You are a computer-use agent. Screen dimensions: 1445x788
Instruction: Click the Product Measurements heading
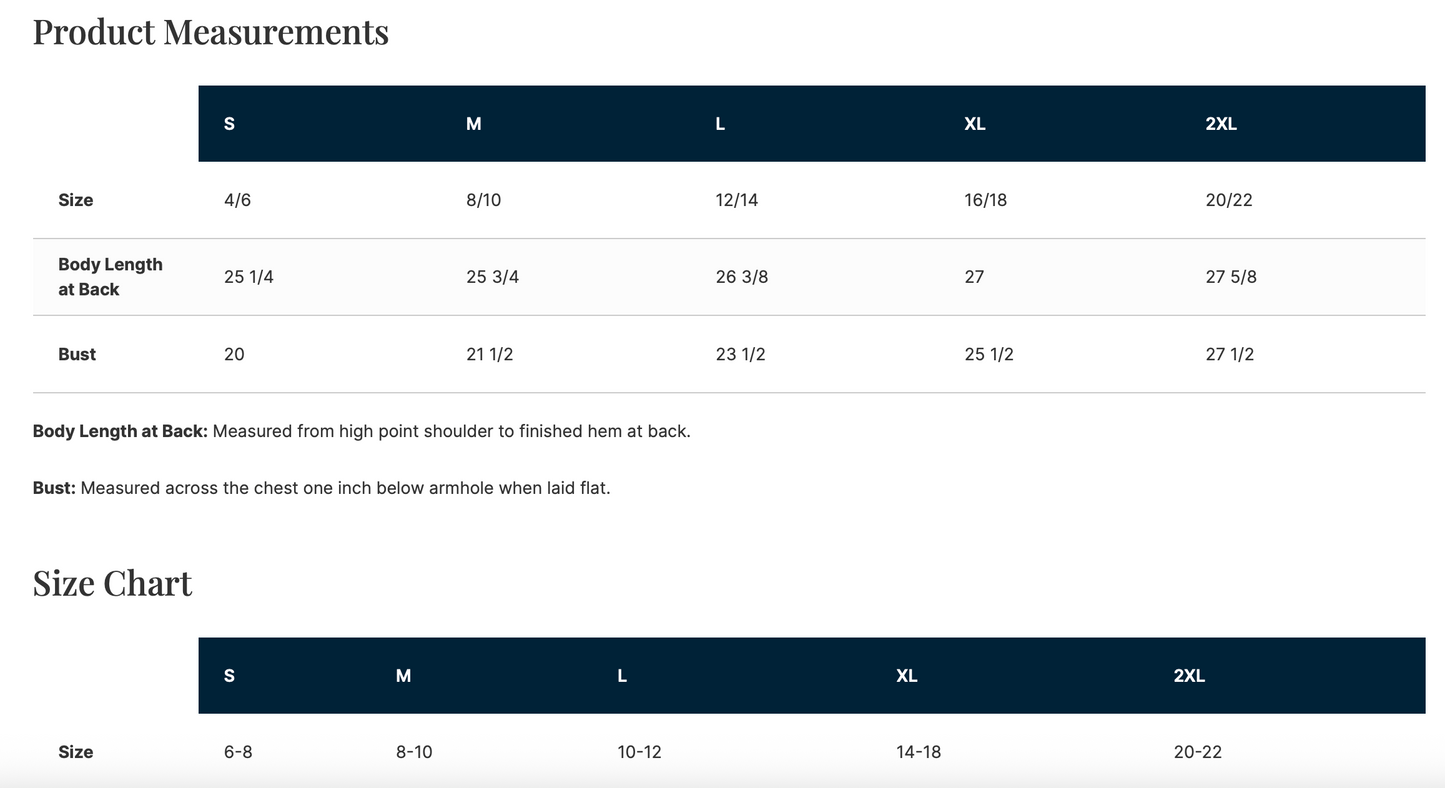(x=211, y=32)
